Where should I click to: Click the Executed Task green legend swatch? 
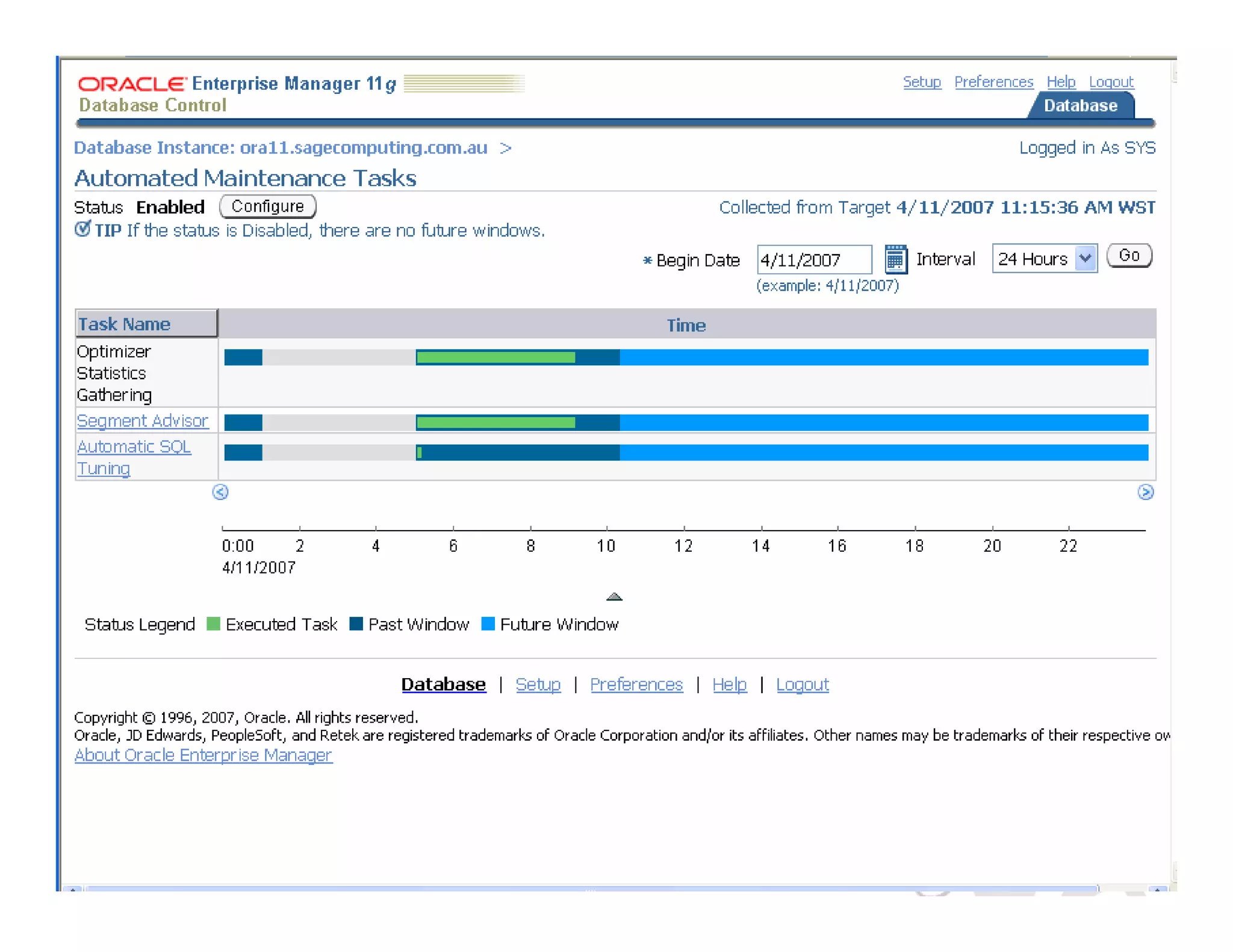click(x=213, y=624)
